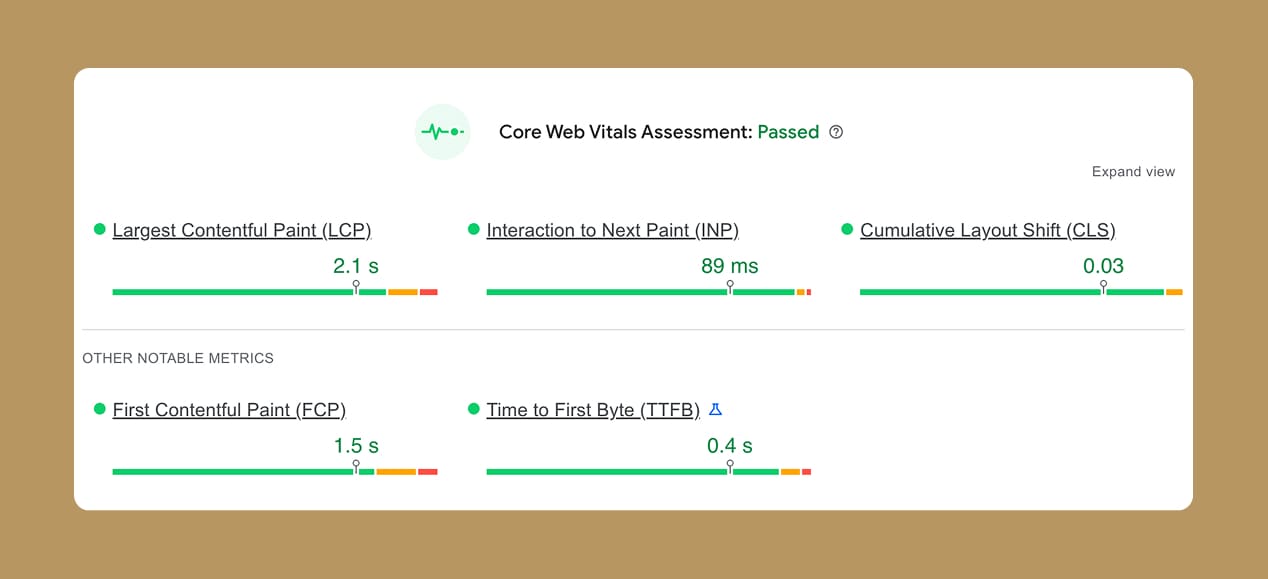Select the Other Notable Metrics section header
The image size is (1268, 579).
click(177, 358)
